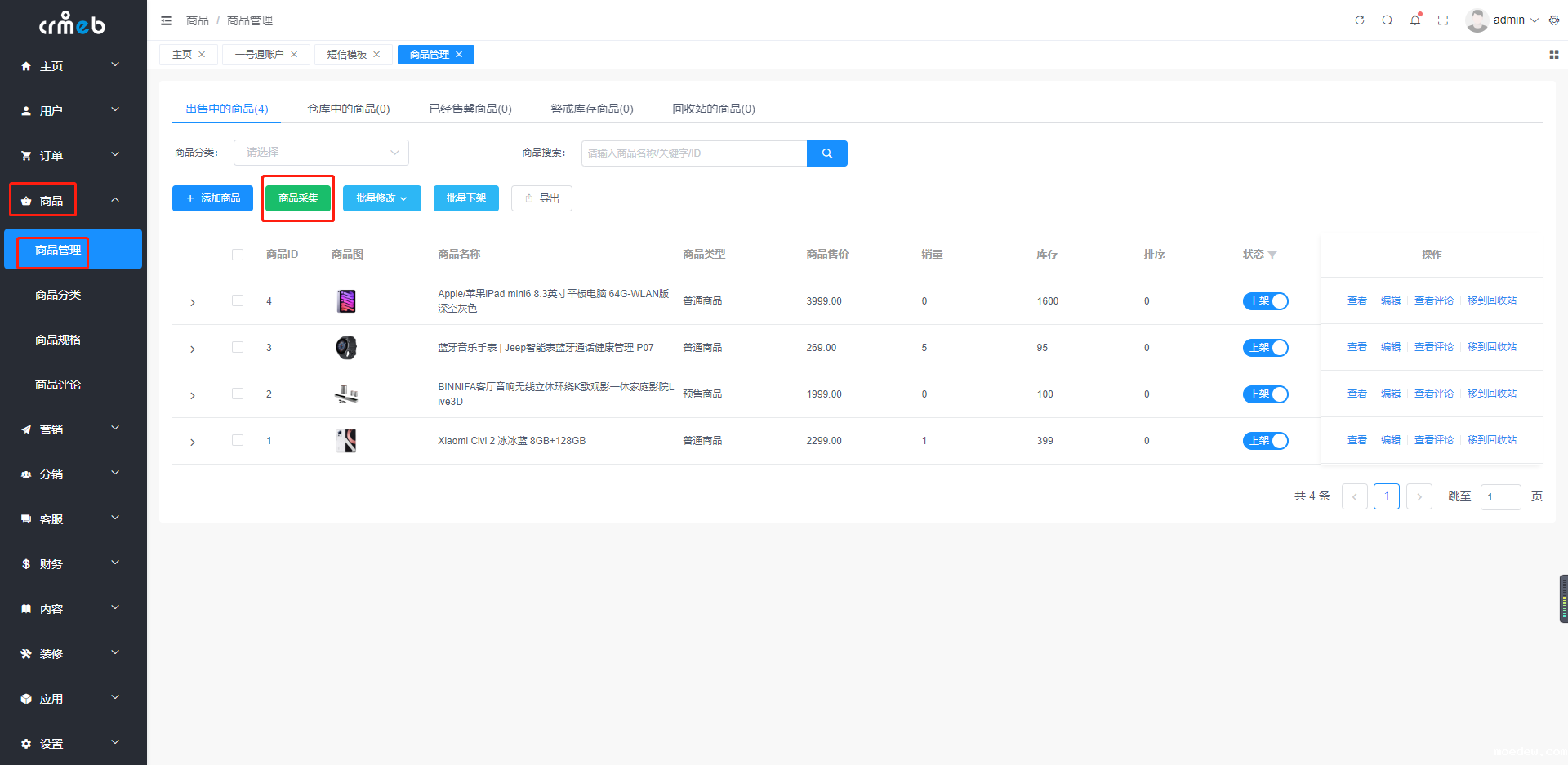Open the 商品分类 dropdown selector
This screenshot has height=765, width=1568.
[x=321, y=153]
